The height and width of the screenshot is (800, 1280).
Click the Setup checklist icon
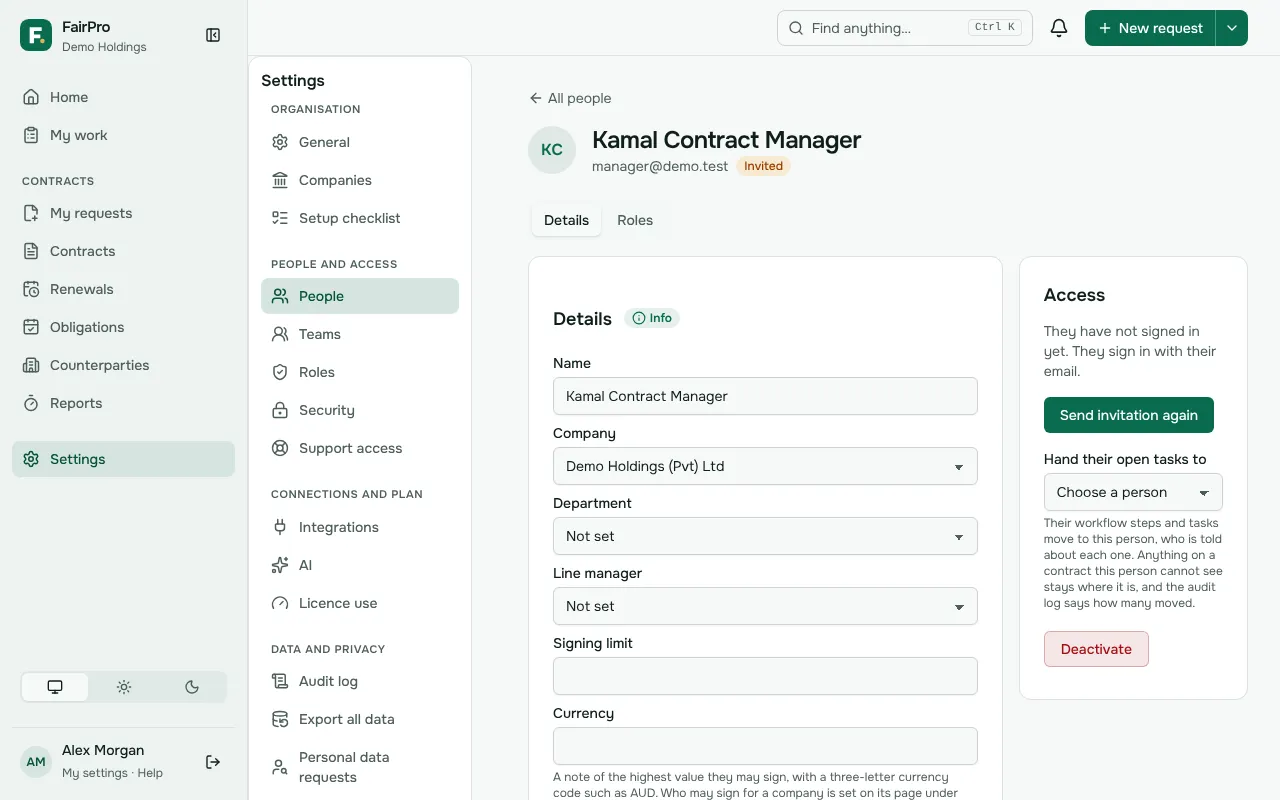pyautogui.click(x=280, y=218)
